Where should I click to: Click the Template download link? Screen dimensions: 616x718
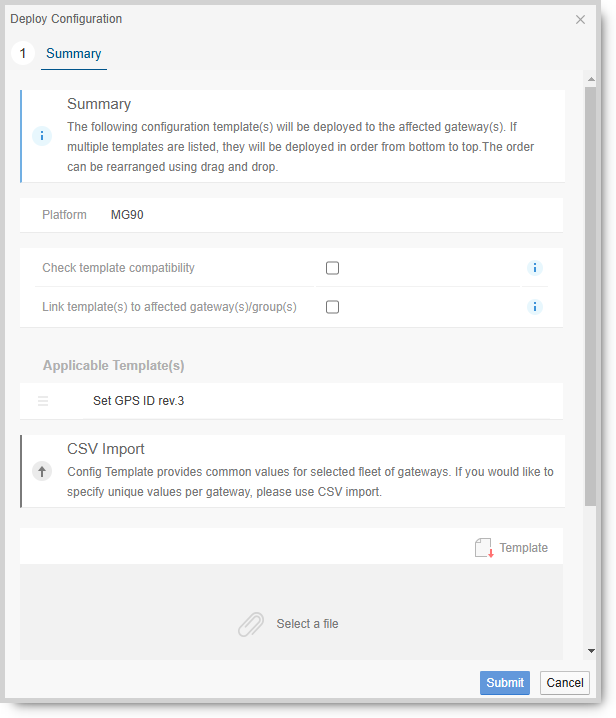coord(523,548)
